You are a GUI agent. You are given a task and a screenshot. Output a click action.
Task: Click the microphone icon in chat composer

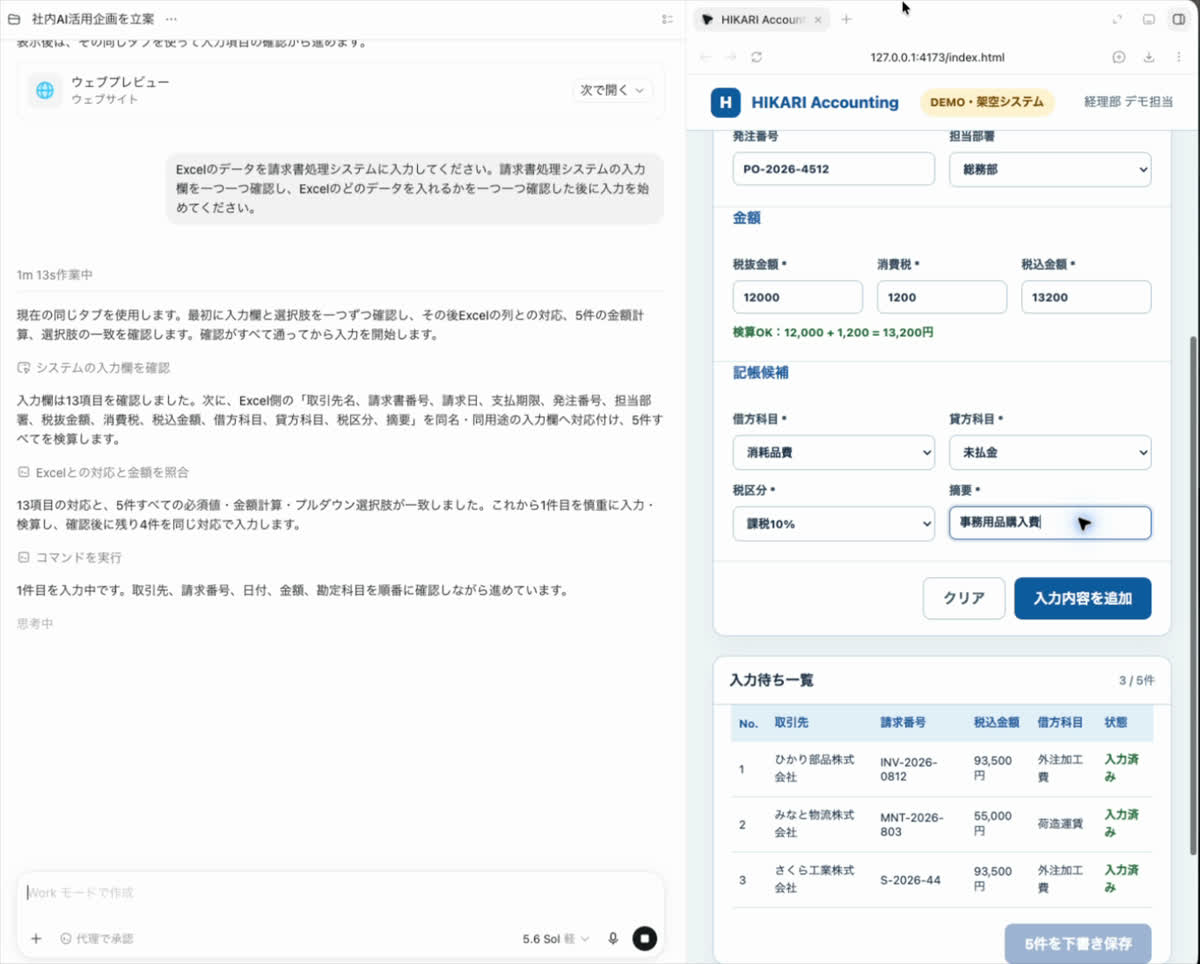point(613,938)
